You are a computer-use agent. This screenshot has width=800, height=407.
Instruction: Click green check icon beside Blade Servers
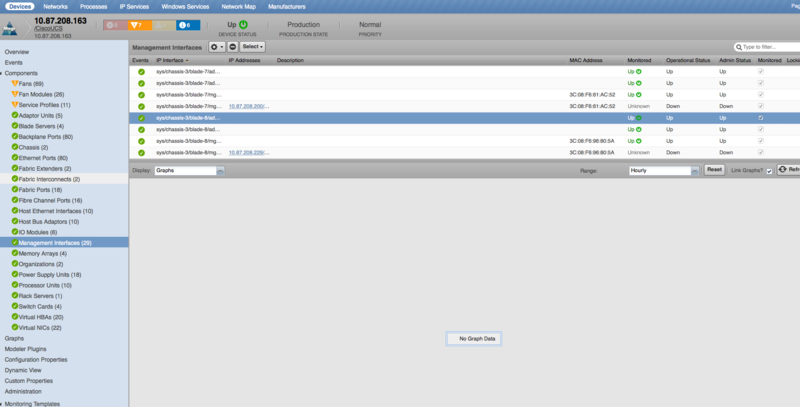click(x=15, y=126)
